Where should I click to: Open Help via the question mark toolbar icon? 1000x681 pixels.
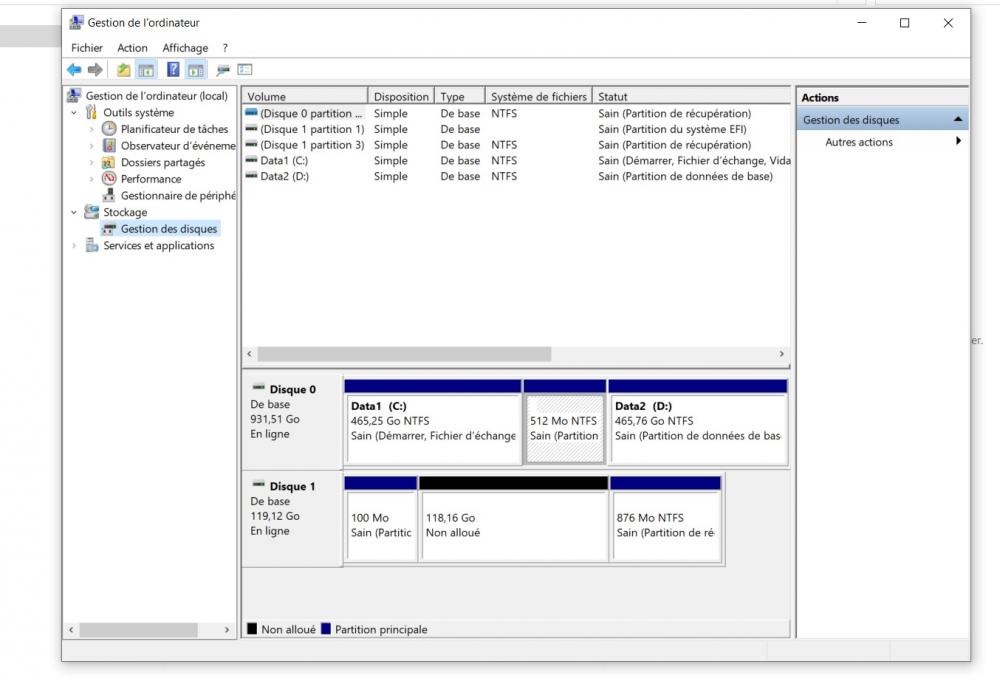(173, 69)
